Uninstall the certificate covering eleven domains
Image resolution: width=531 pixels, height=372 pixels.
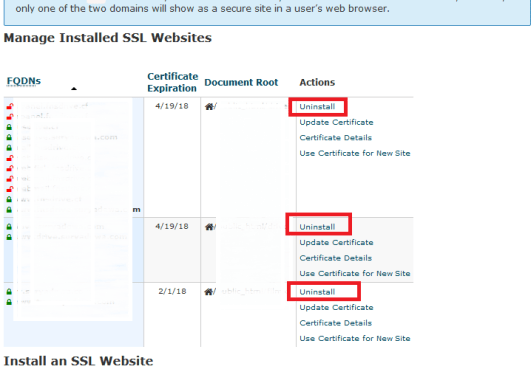(x=317, y=107)
